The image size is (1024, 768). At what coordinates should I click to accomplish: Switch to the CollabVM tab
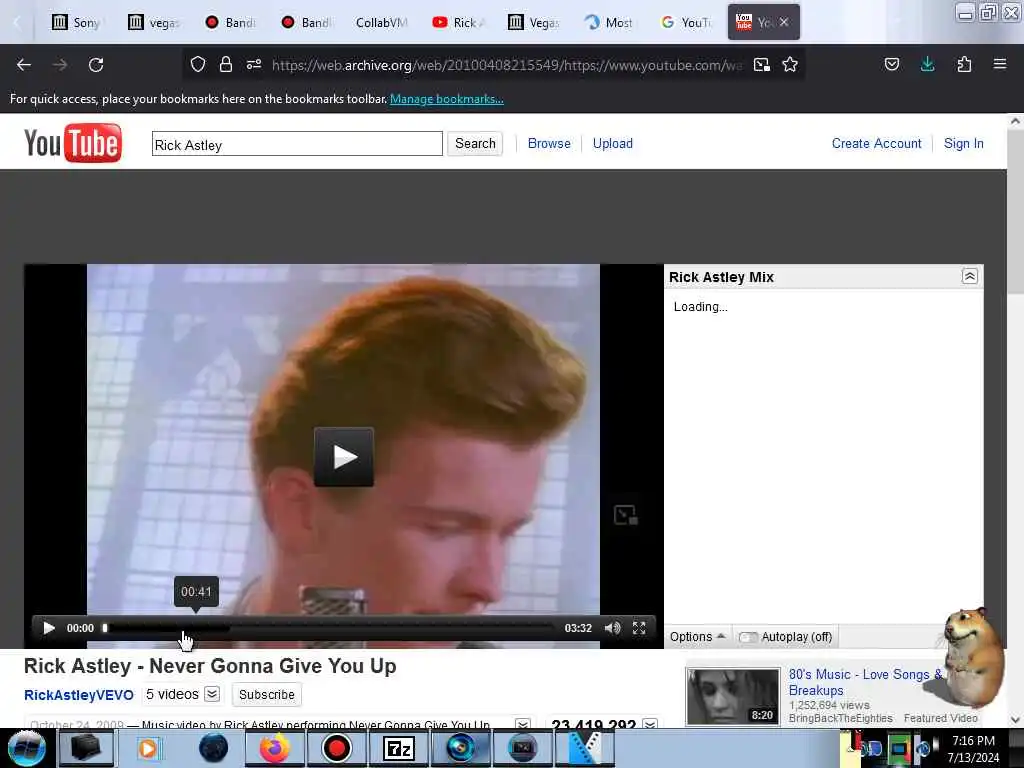tap(381, 22)
